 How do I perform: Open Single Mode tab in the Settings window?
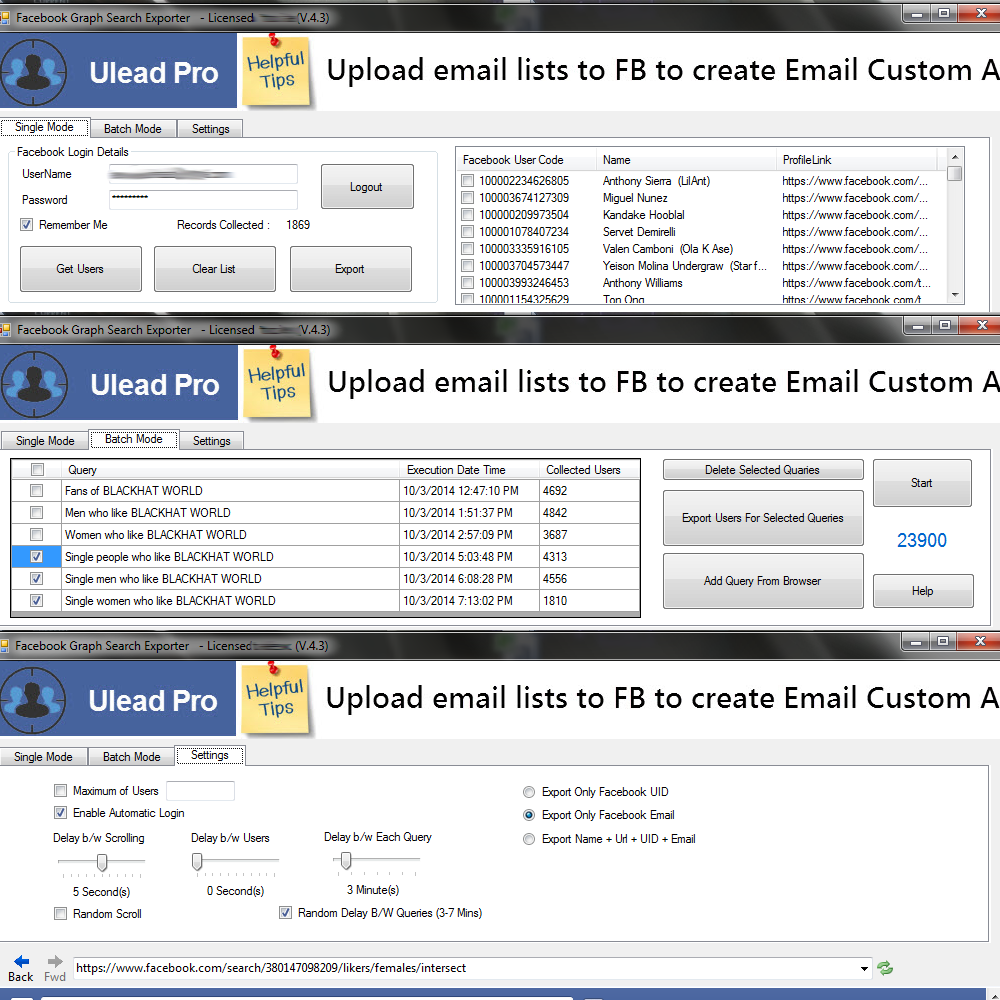(x=43, y=756)
